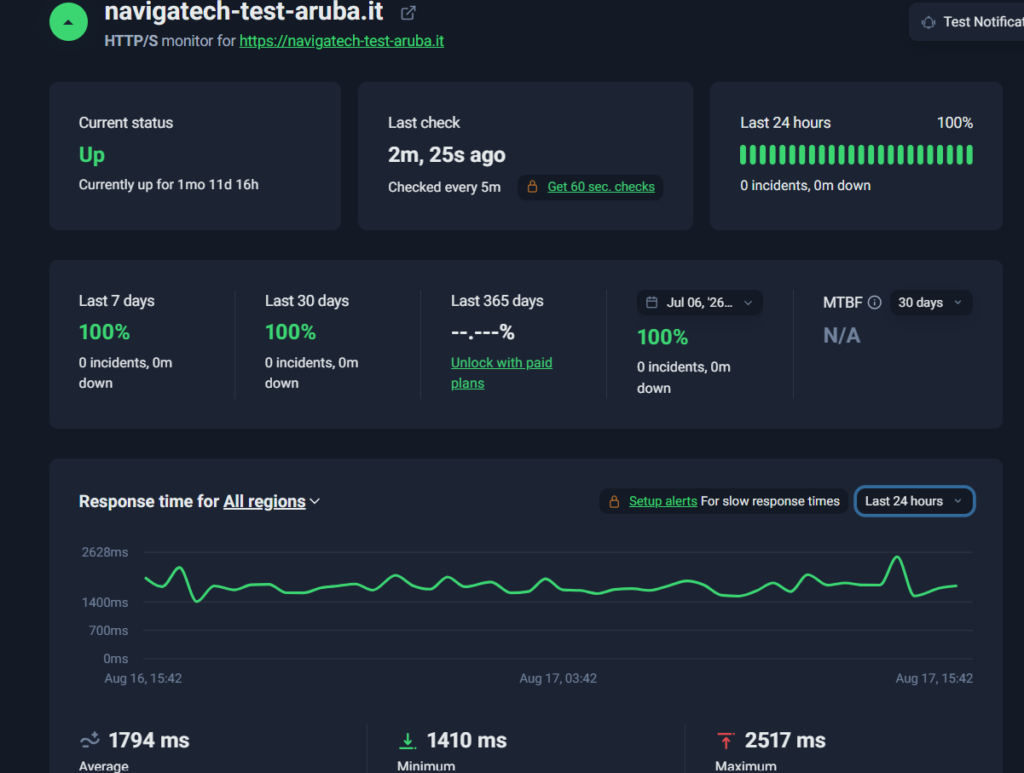This screenshot has width=1024, height=773.
Task: Click the 1410 ms minimum value
Action: [x=466, y=740]
